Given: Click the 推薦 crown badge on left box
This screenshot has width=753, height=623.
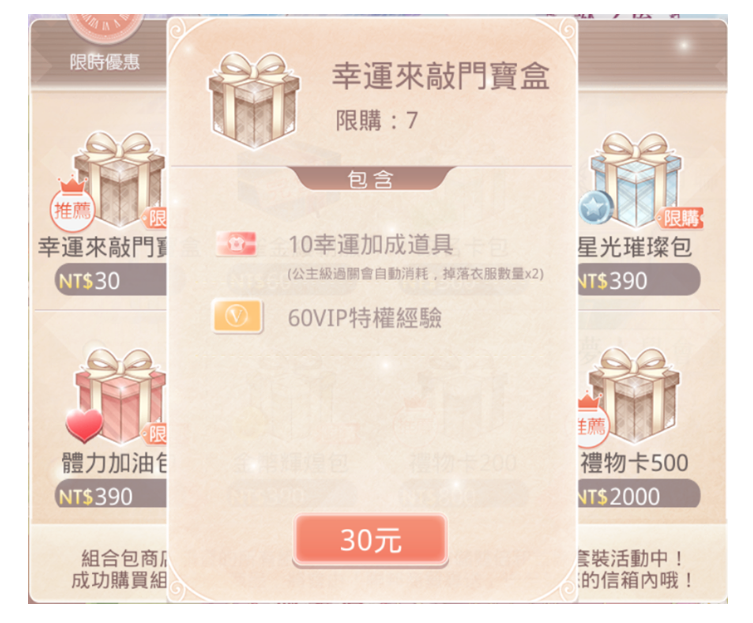Looking at the screenshot, I should pyautogui.click(x=73, y=205).
